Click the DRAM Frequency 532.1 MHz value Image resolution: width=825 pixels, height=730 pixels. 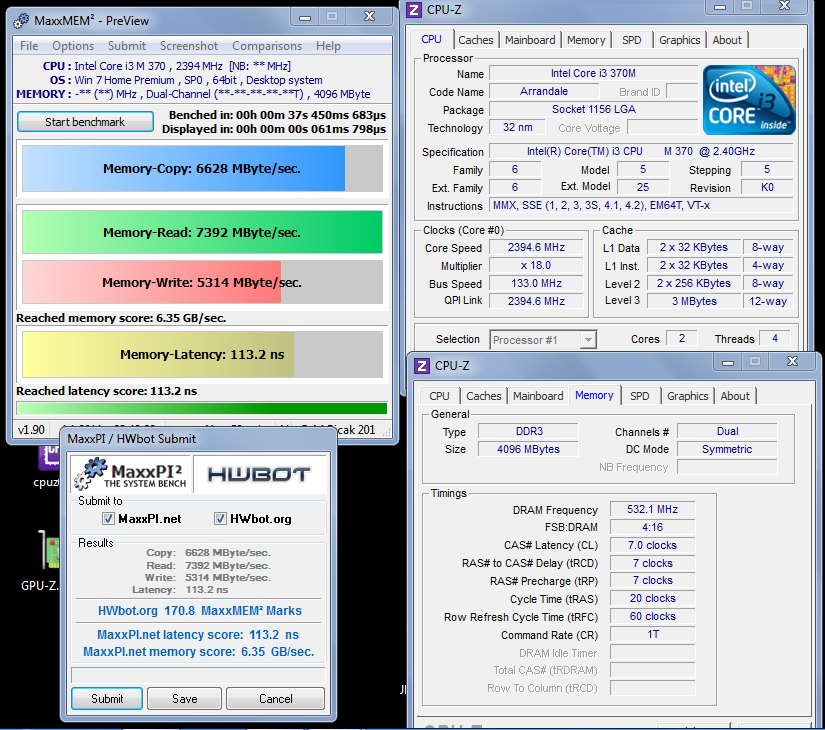coord(652,509)
